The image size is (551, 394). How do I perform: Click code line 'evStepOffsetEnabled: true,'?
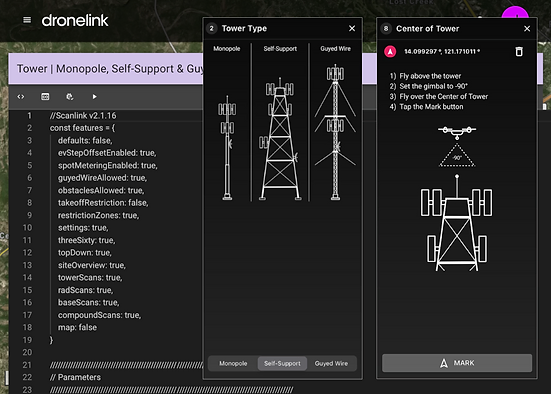pos(107,153)
